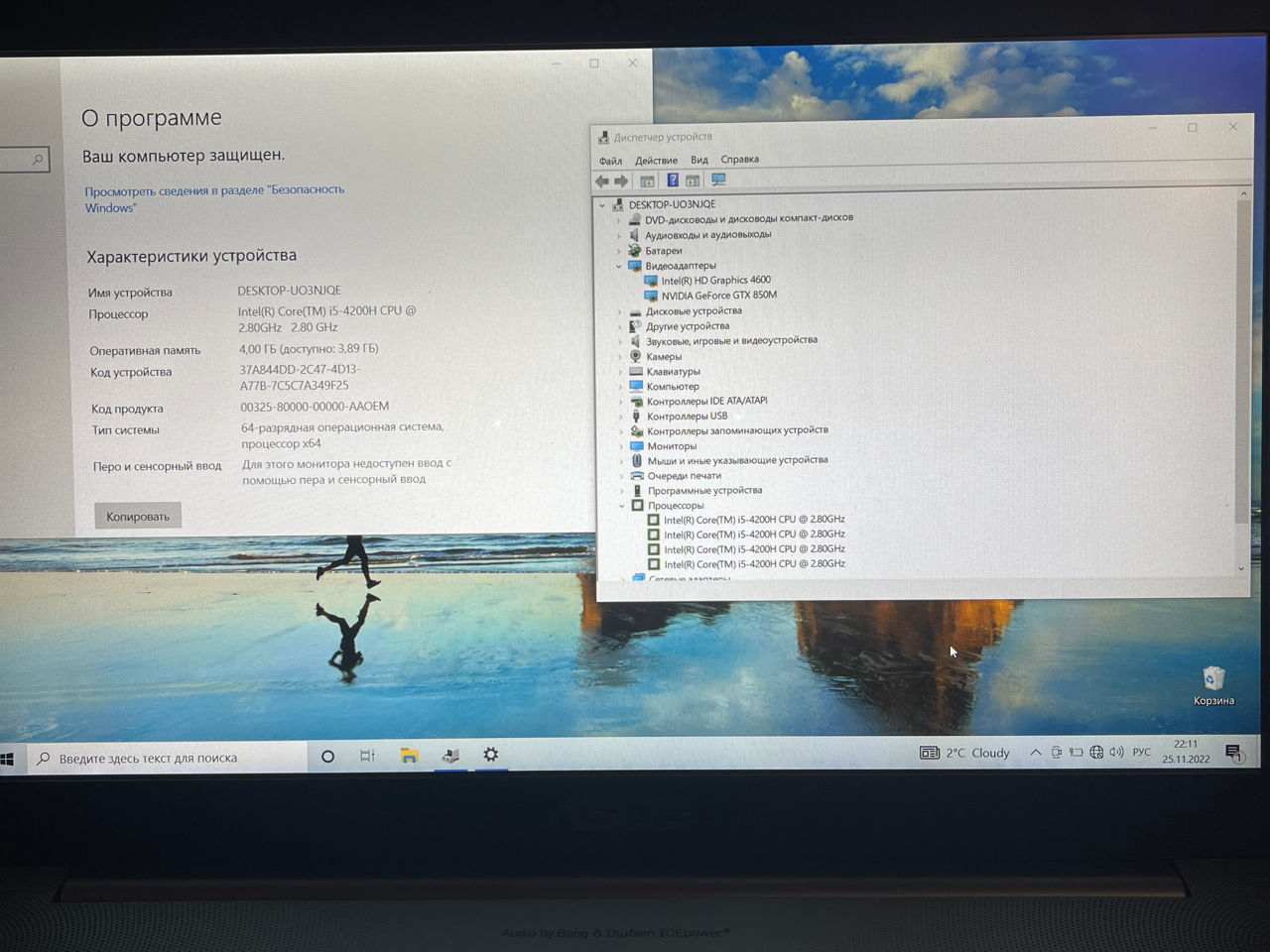Expand the Батареи category
1270x952 pixels.
tap(620, 250)
